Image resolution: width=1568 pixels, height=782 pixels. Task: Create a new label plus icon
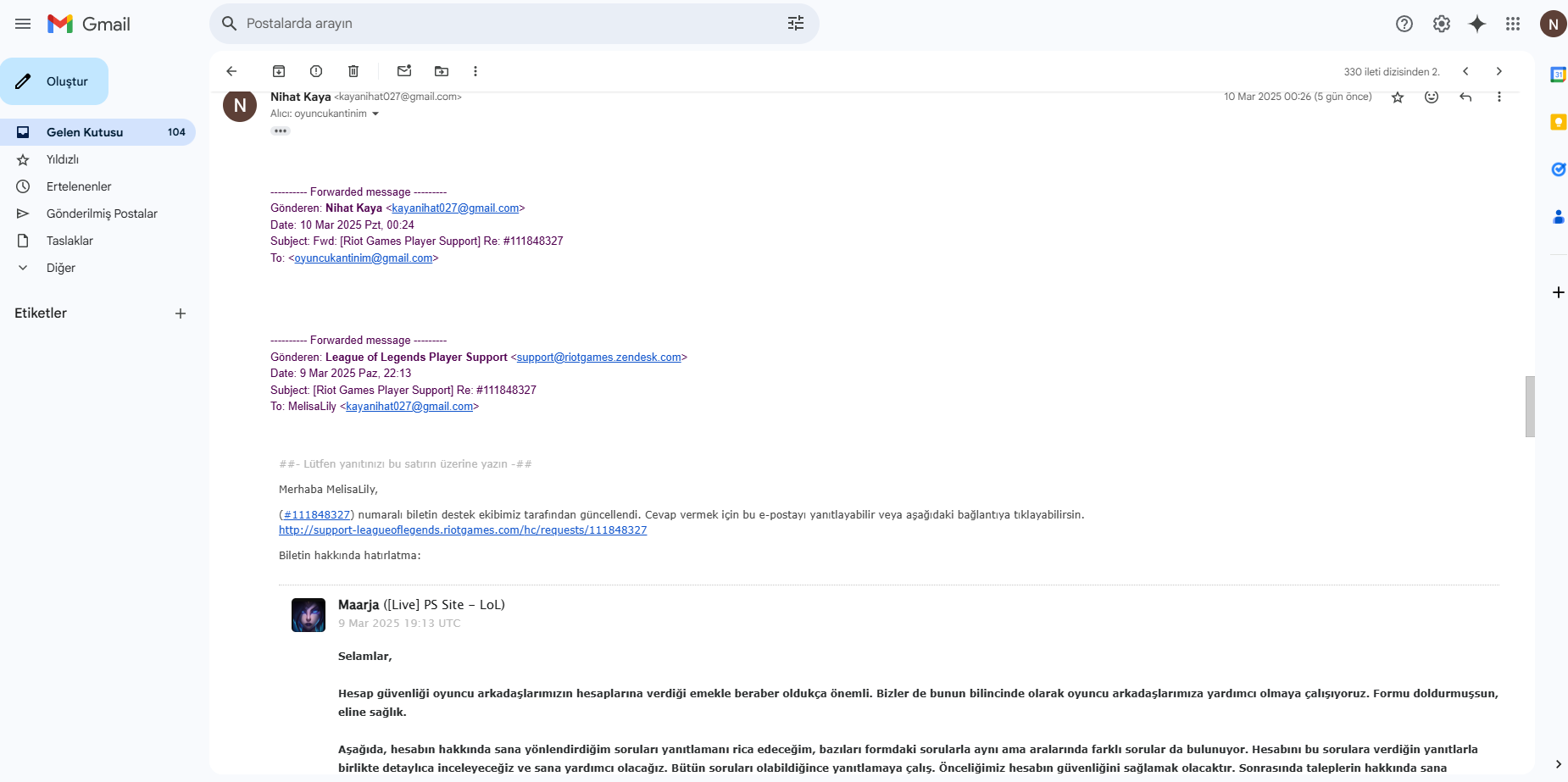point(181,313)
